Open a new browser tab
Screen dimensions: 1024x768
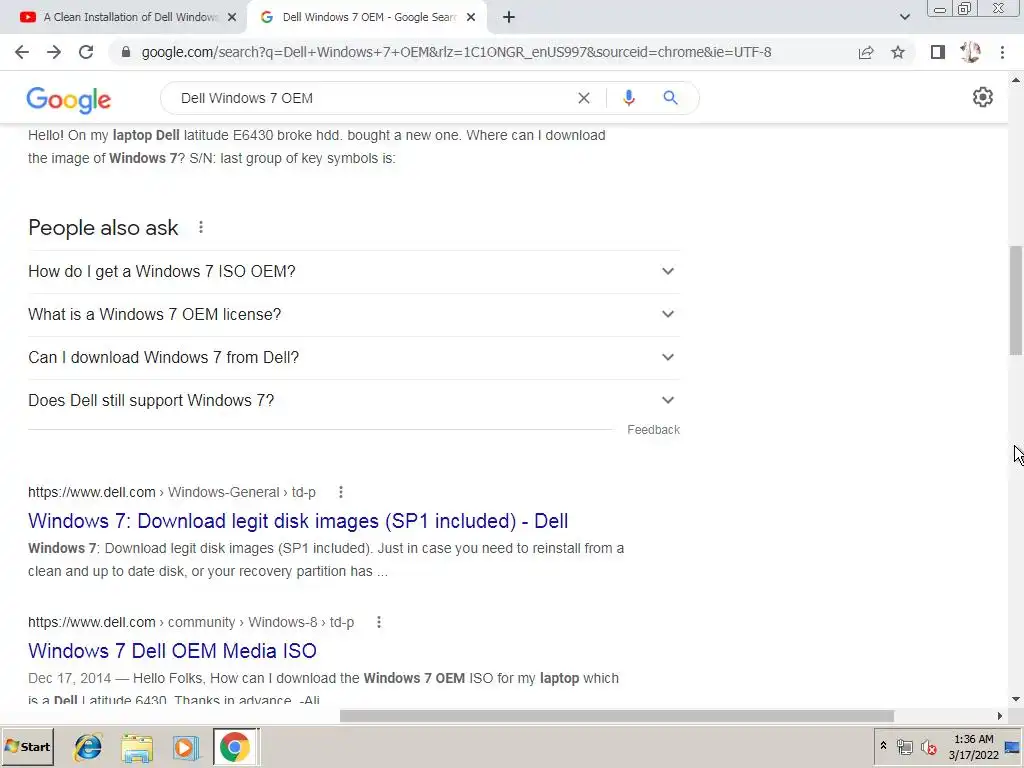tap(509, 17)
